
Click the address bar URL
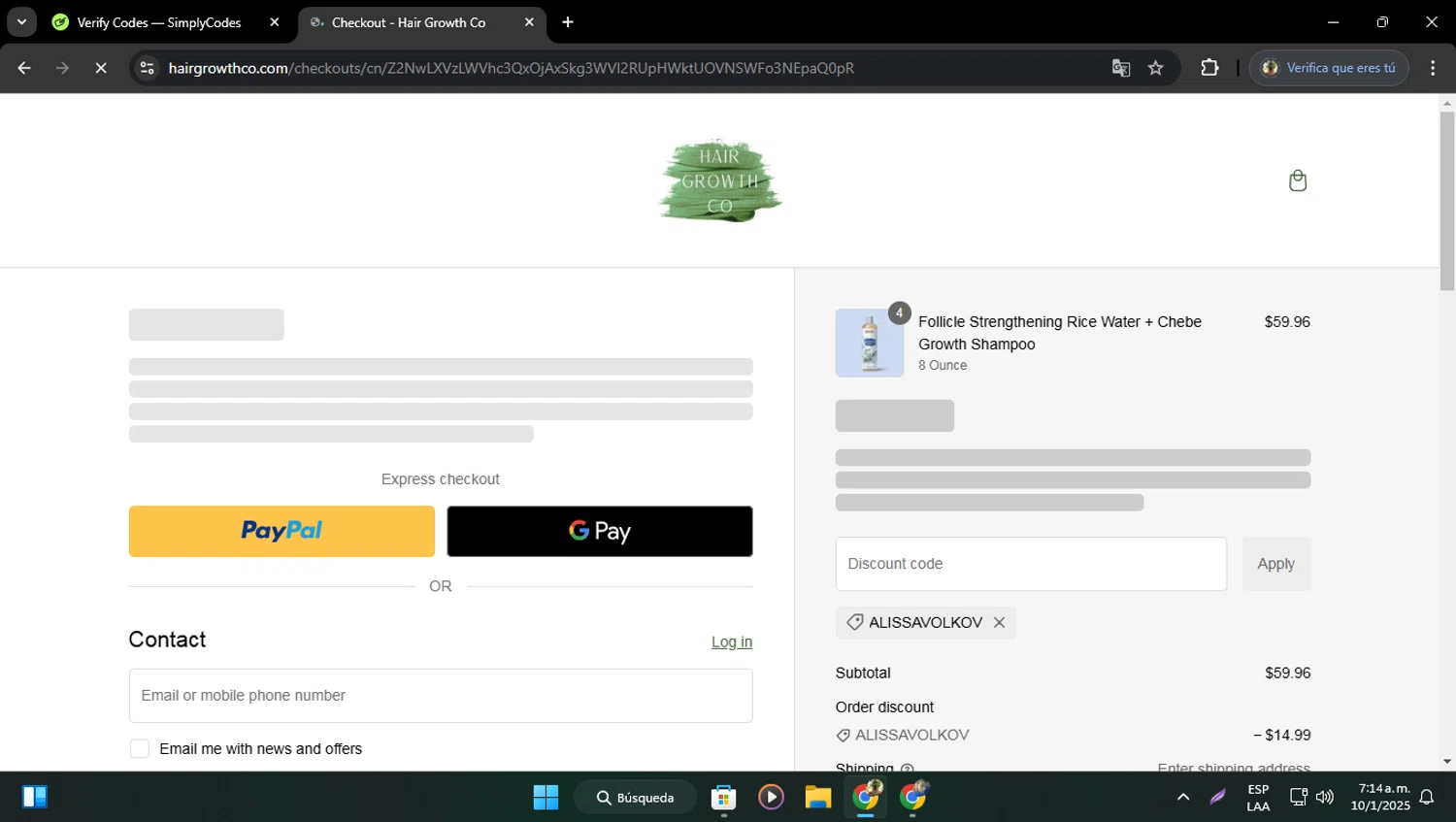[511, 68]
